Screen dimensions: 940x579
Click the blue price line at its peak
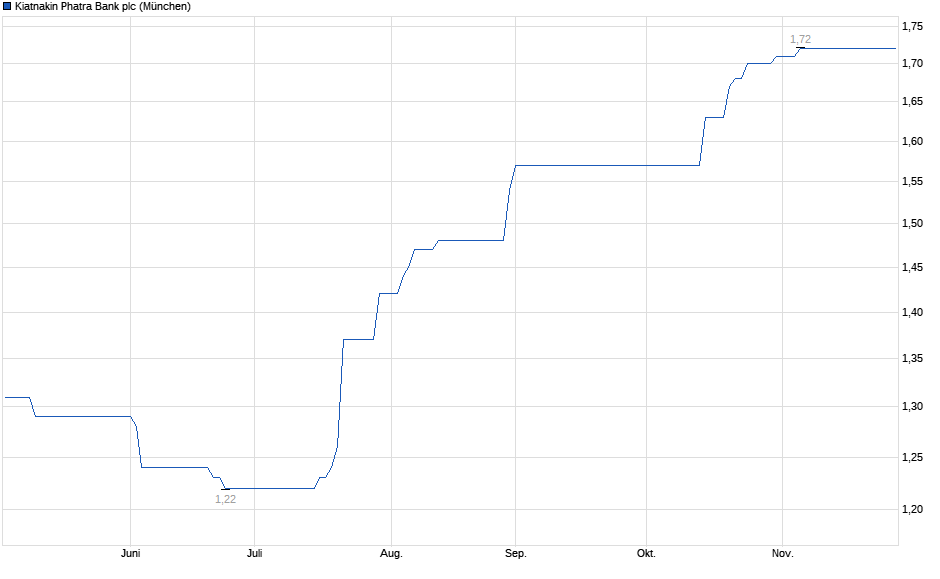(x=850, y=47)
